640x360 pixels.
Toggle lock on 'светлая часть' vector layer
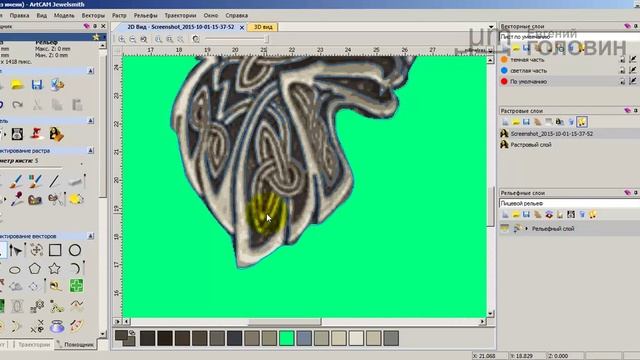click(622, 71)
